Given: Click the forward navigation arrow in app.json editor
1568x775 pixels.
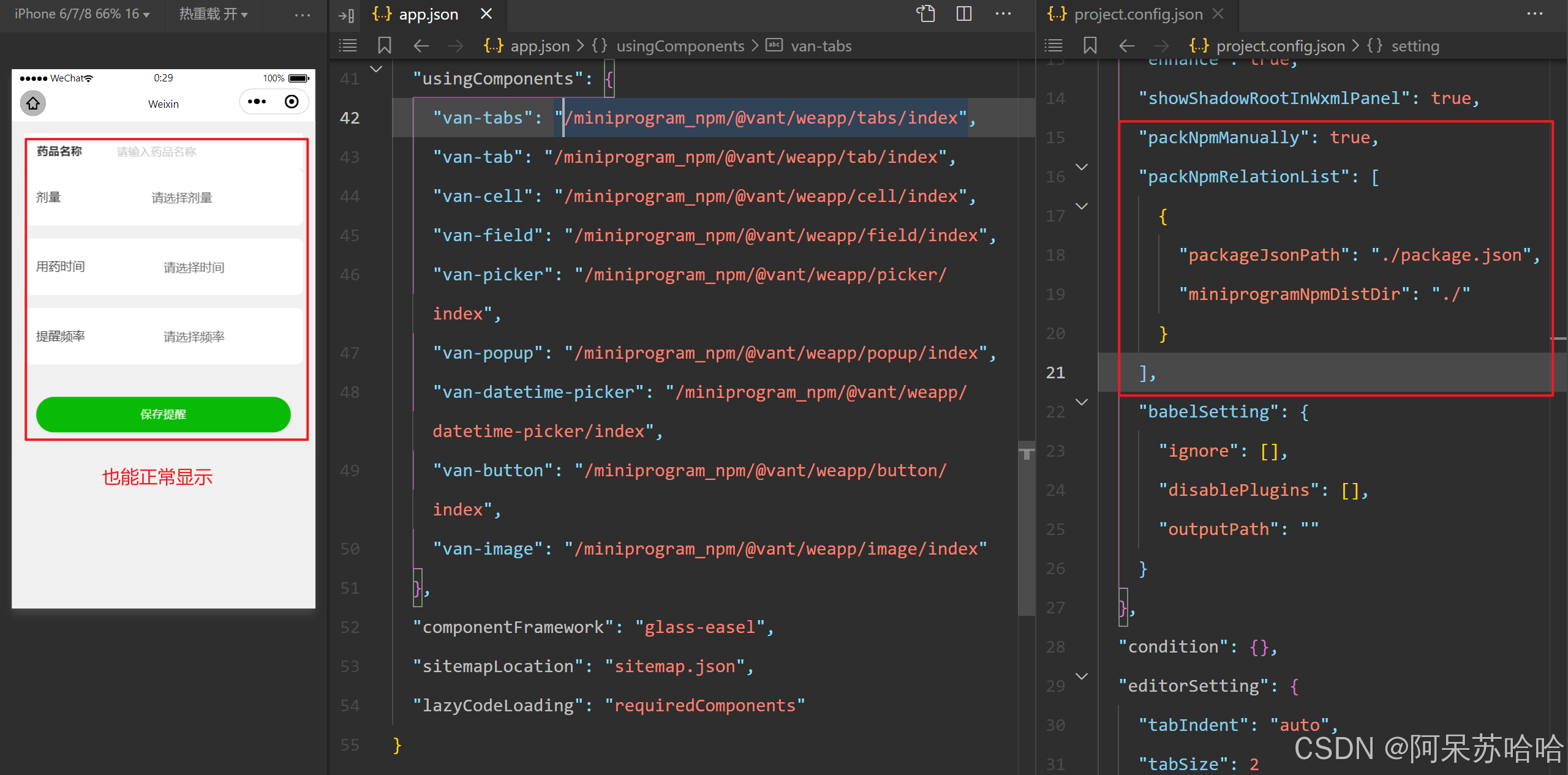Looking at the screenshot, I should 456,45.
